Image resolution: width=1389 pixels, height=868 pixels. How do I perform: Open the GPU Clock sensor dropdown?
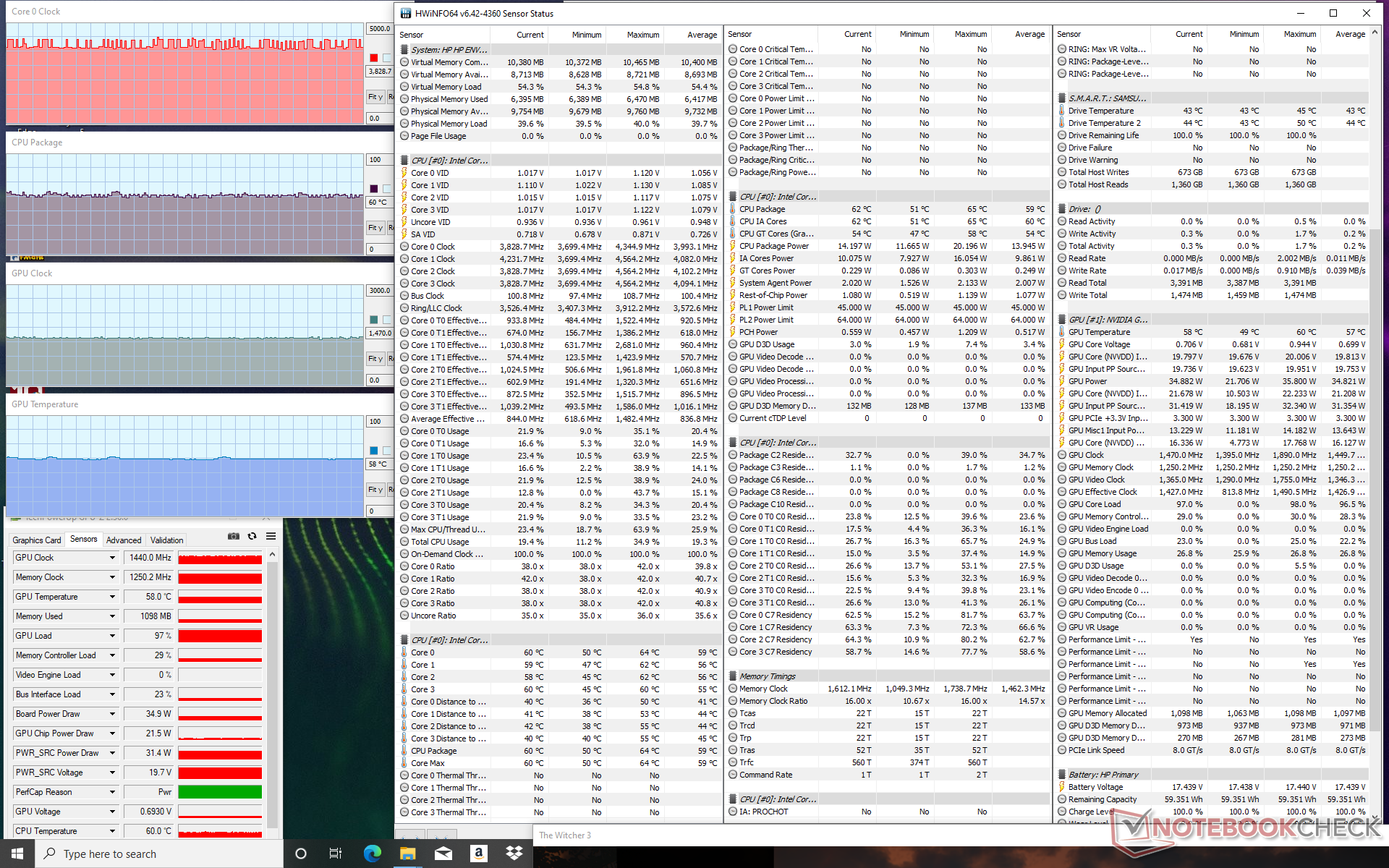click(x=112, y=558)
